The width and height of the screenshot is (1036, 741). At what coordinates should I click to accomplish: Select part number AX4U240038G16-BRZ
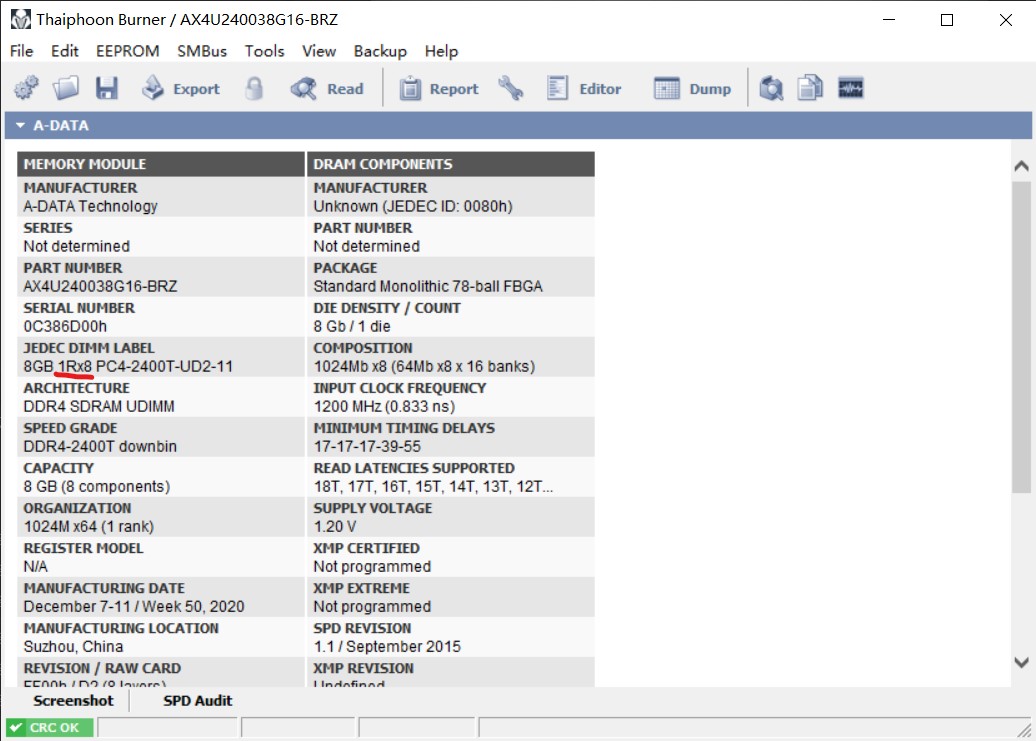click(100, 286)
